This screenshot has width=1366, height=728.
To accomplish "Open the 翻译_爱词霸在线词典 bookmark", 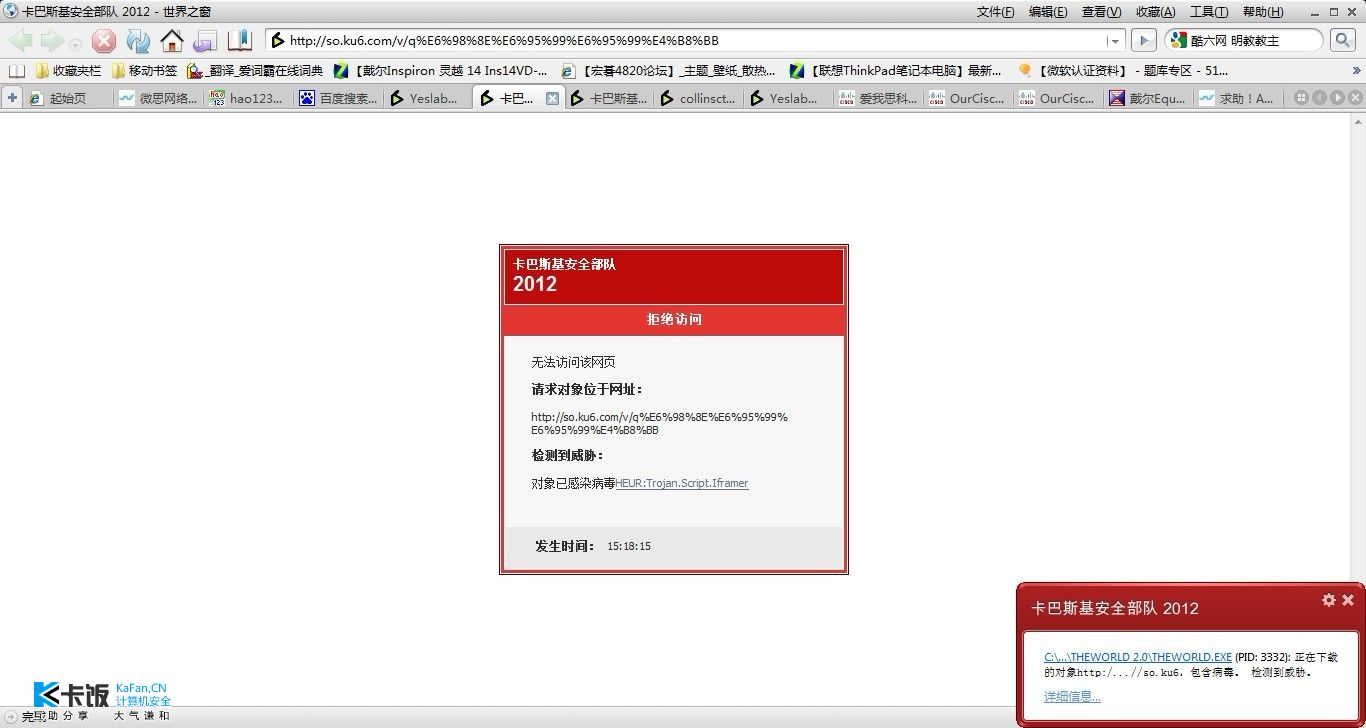I will click(x=255, y=71).
